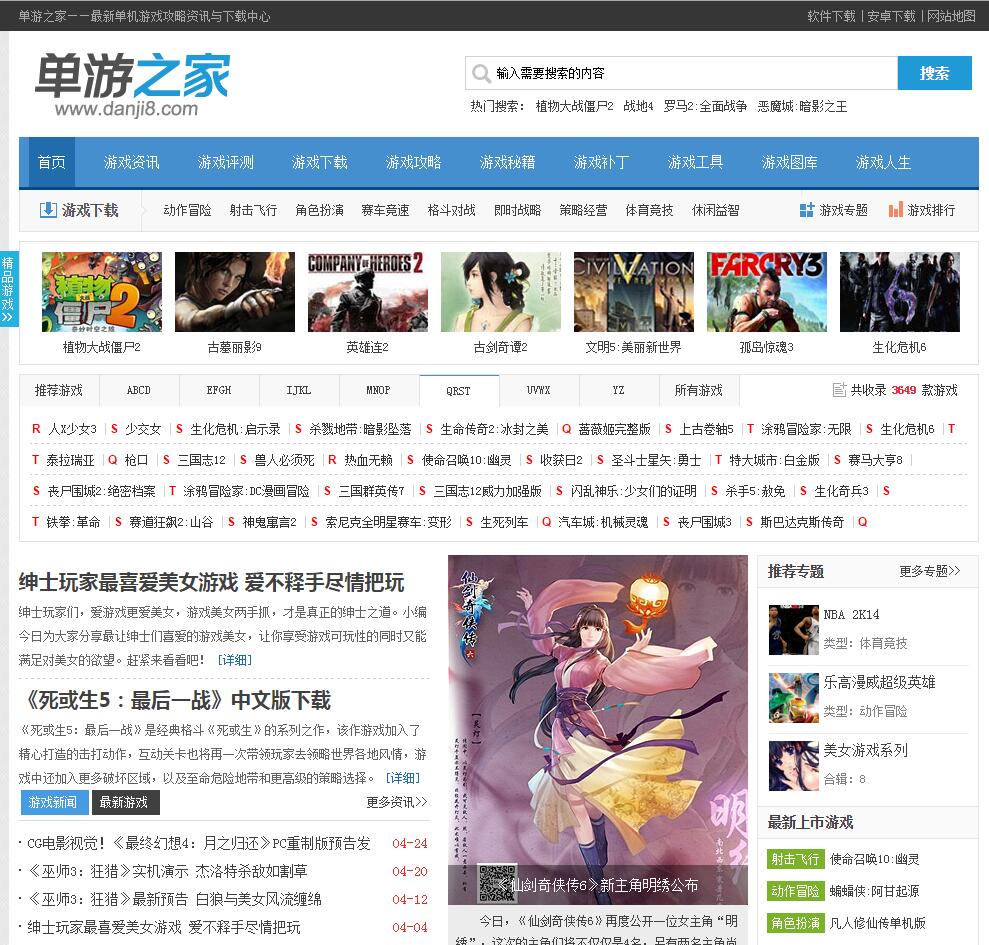
Task: Open 游戏资讯 navigation item
Action: tap(131, 162)
